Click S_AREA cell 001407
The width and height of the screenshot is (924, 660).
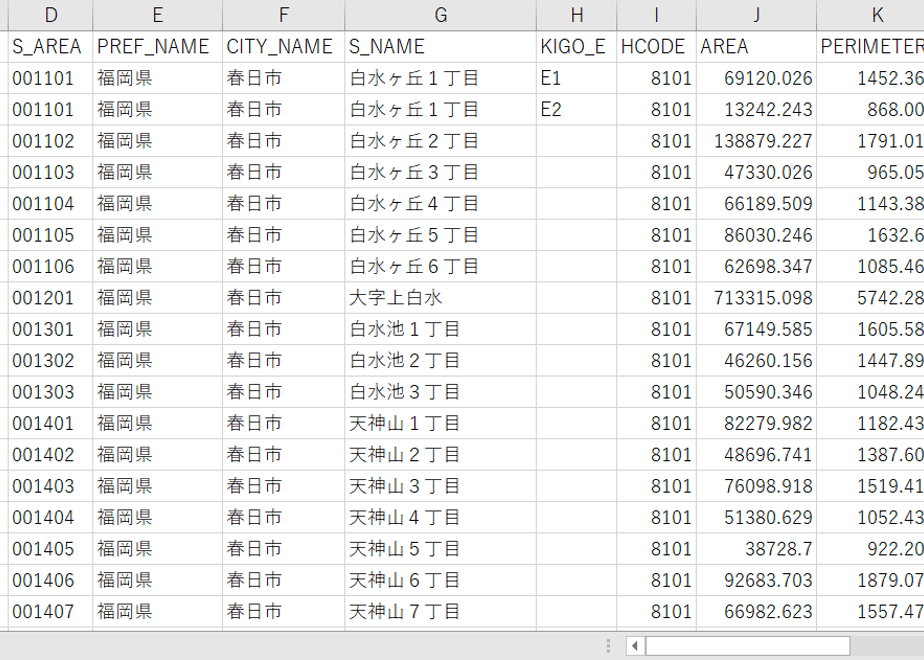click(51, 612)
